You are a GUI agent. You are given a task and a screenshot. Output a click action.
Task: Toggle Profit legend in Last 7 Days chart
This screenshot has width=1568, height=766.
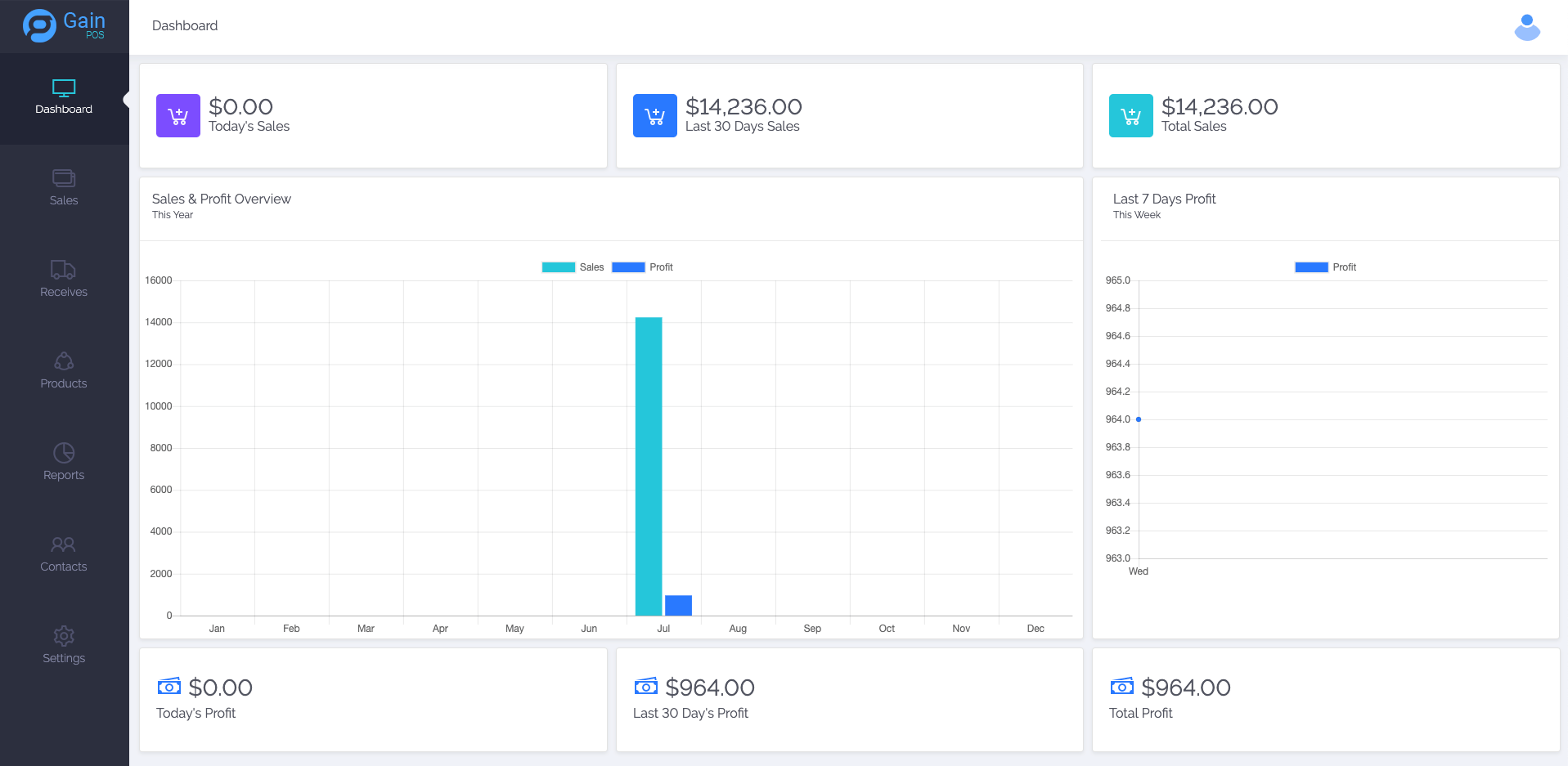click(1325, 267)
